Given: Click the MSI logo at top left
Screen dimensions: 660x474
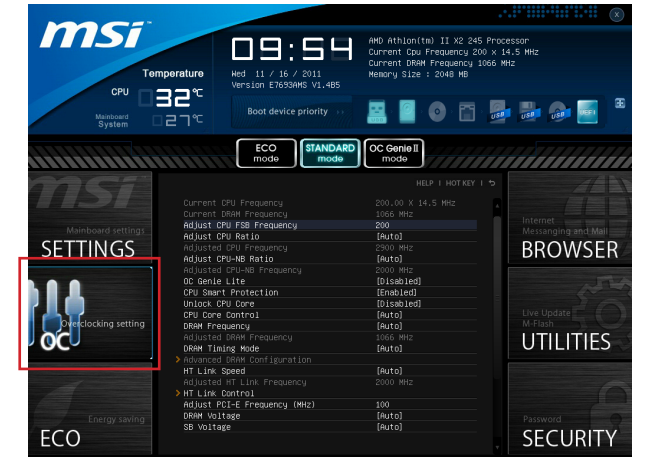Looking at the screenshot, I should coord(94,35).
